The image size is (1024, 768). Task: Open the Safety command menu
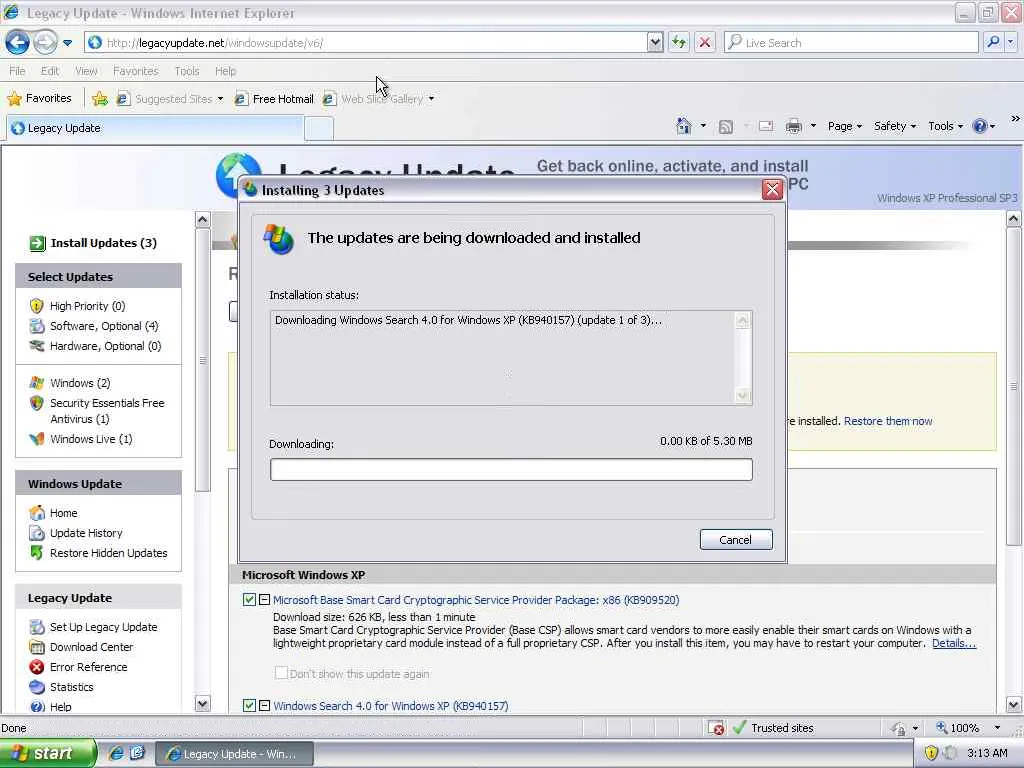pos(895,126)
